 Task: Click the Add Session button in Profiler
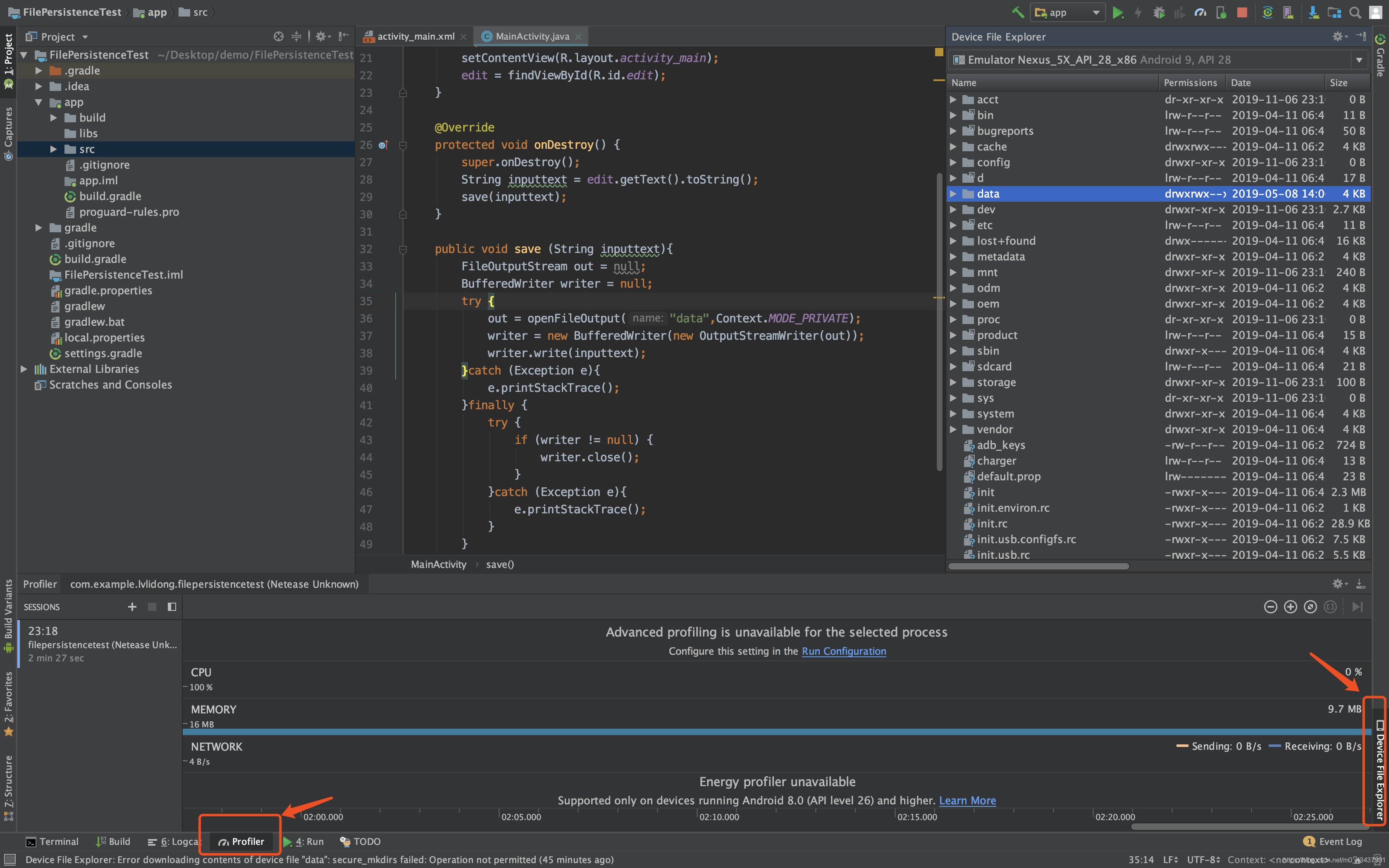[132, 607]
